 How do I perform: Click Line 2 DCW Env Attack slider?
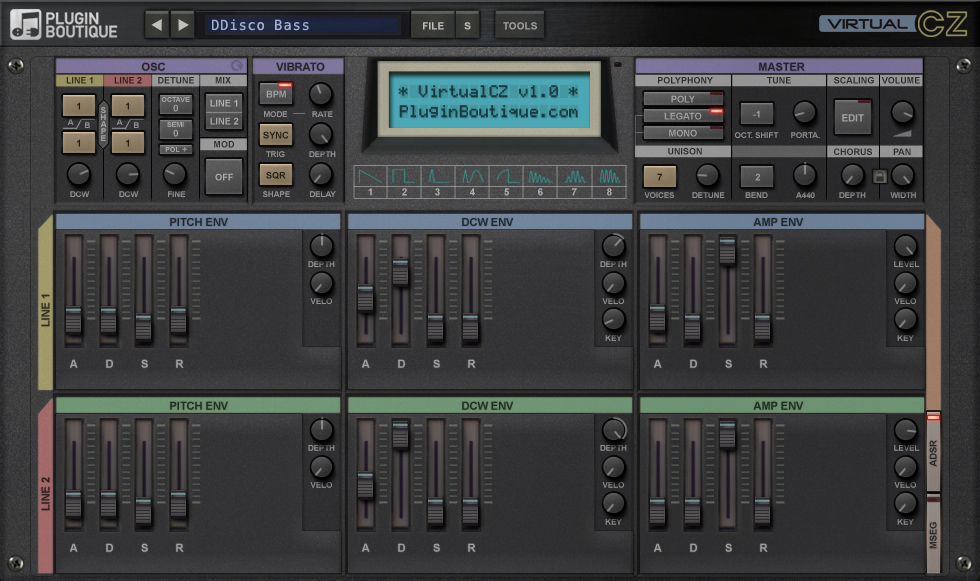click(x=366, y=474)
